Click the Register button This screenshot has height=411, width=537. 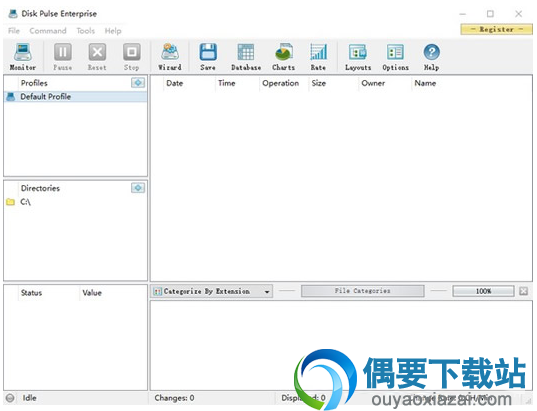click(497, 29)
